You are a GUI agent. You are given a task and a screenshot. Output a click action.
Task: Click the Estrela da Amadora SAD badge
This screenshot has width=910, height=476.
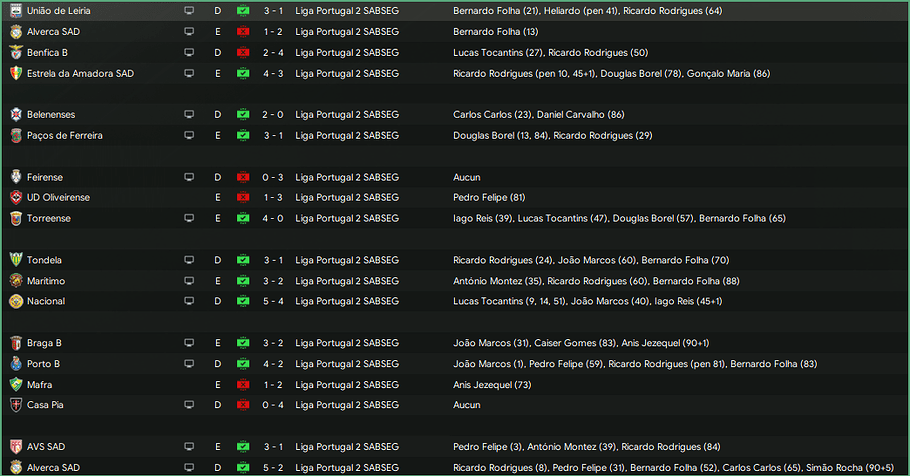[16, 73]
